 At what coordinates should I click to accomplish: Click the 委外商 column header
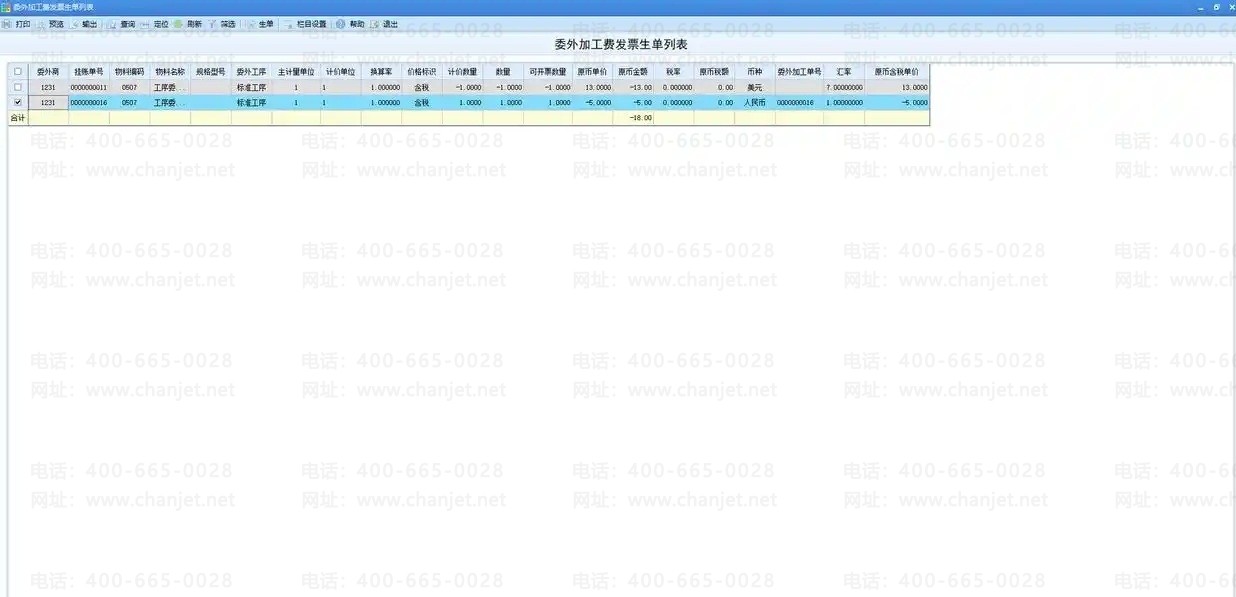point(48,72)
